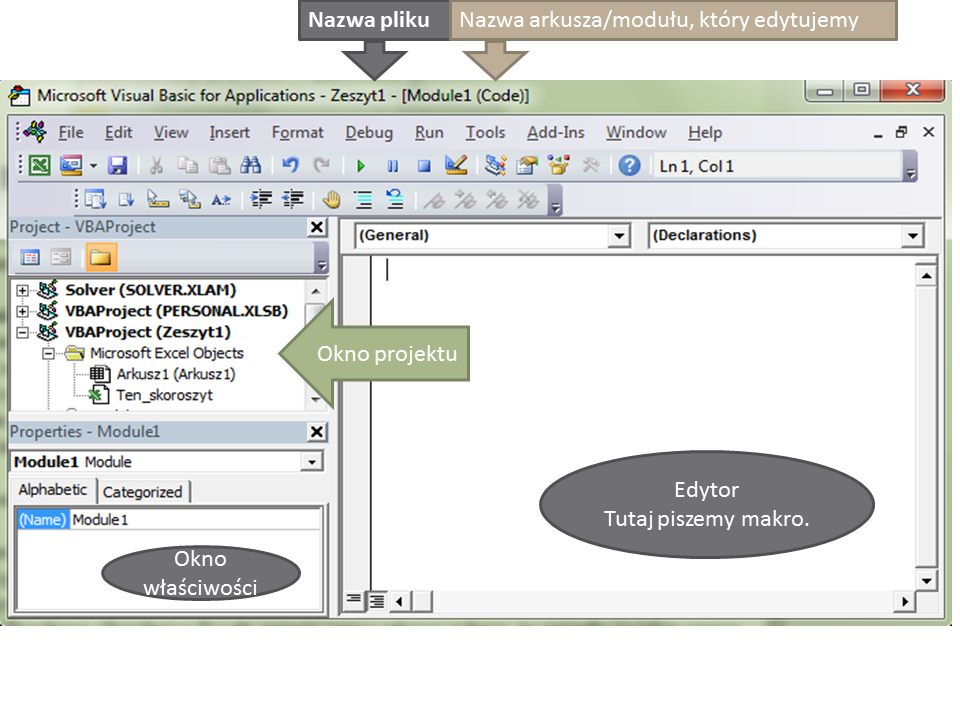This screenshot has width=960, height=720.
Task: Run the macro with the Run Sub icon
Action: click(x=360, y=166)
